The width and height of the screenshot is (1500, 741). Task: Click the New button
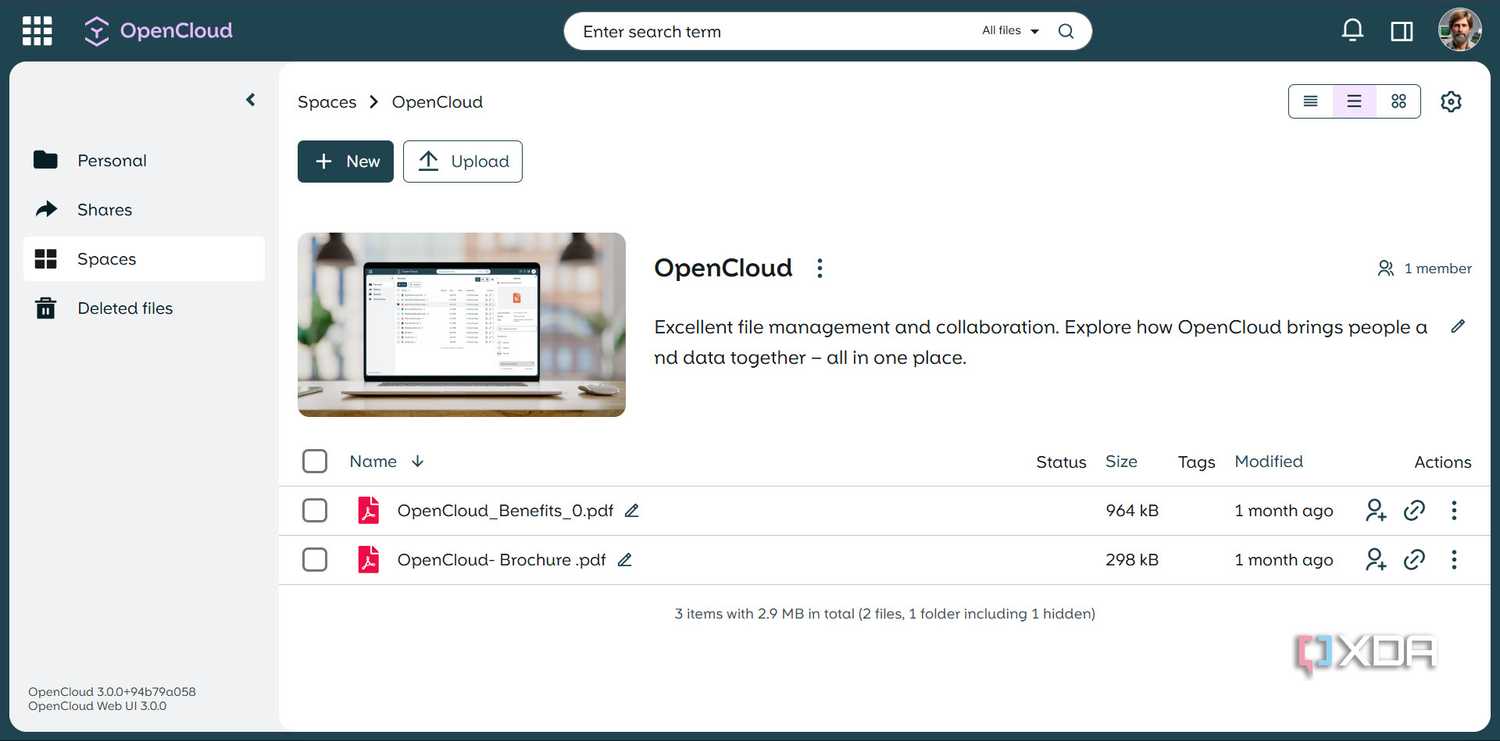[346, 161]
